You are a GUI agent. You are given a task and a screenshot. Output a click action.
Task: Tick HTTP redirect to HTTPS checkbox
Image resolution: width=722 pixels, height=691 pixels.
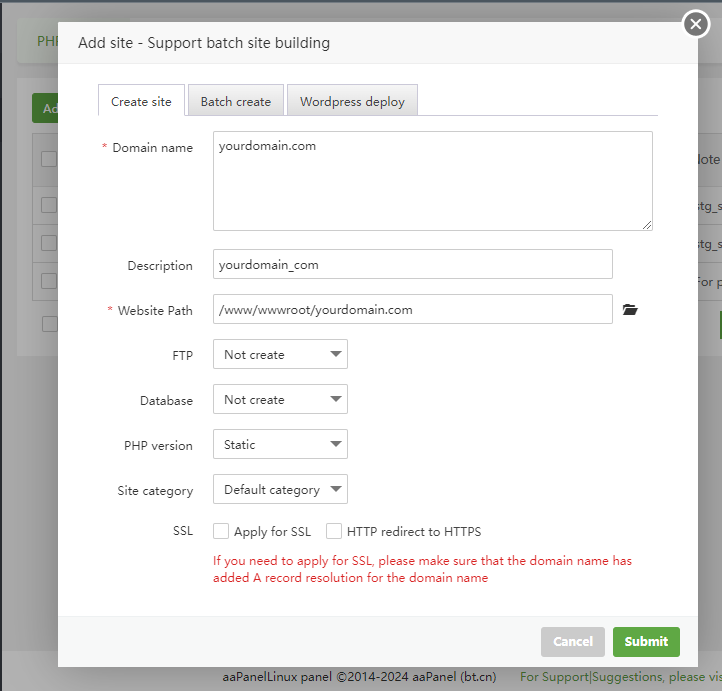[334, 532]
